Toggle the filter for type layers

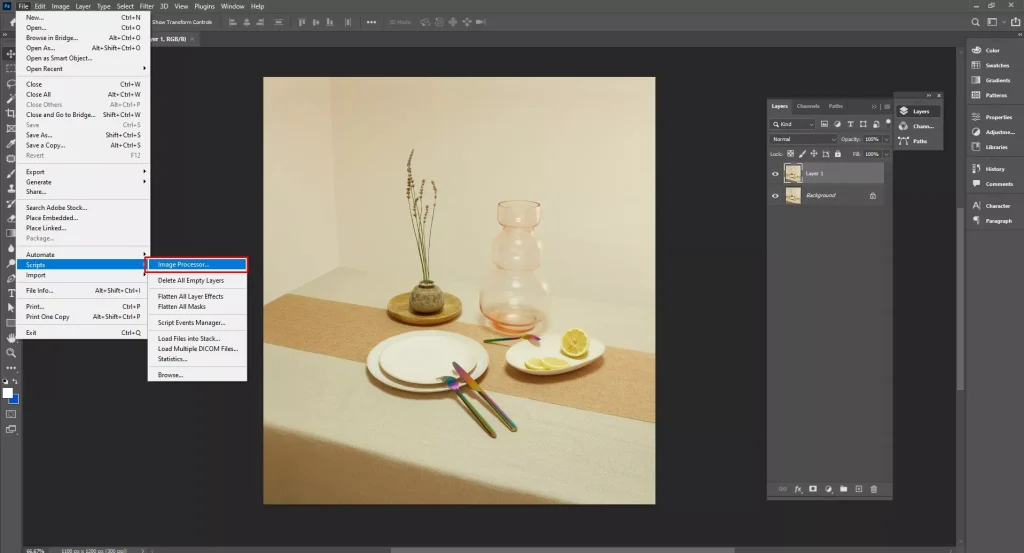(850, 124)
